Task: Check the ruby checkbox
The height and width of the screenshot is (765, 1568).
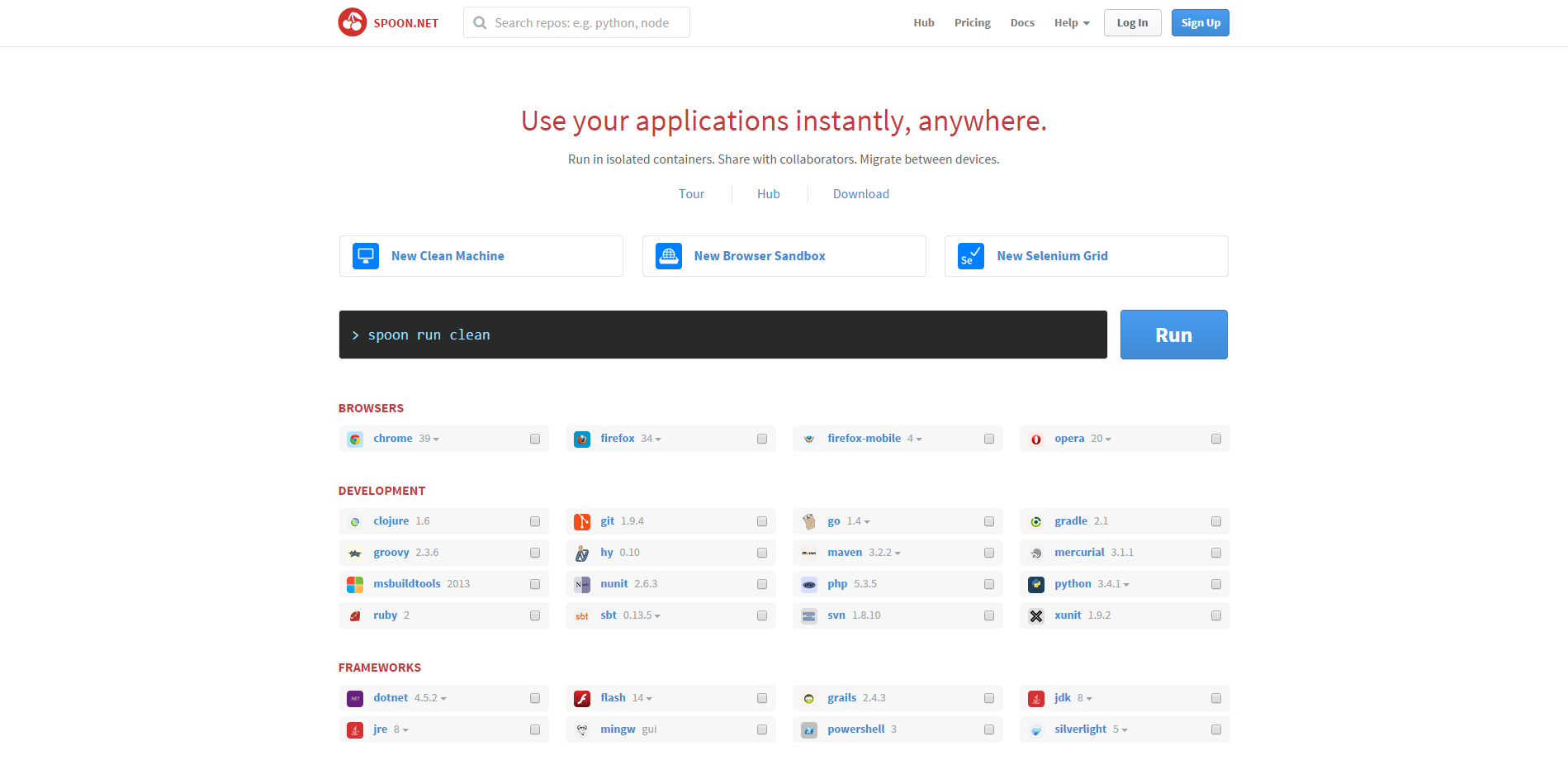Action: pos(535,615)
